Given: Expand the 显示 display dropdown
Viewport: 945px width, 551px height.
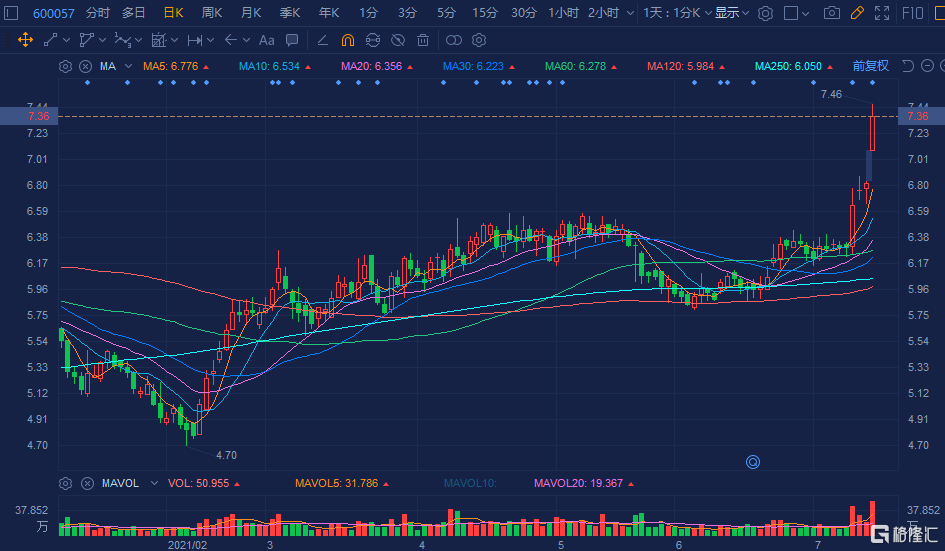Looking at the screenshot, I should click(732, 13).
